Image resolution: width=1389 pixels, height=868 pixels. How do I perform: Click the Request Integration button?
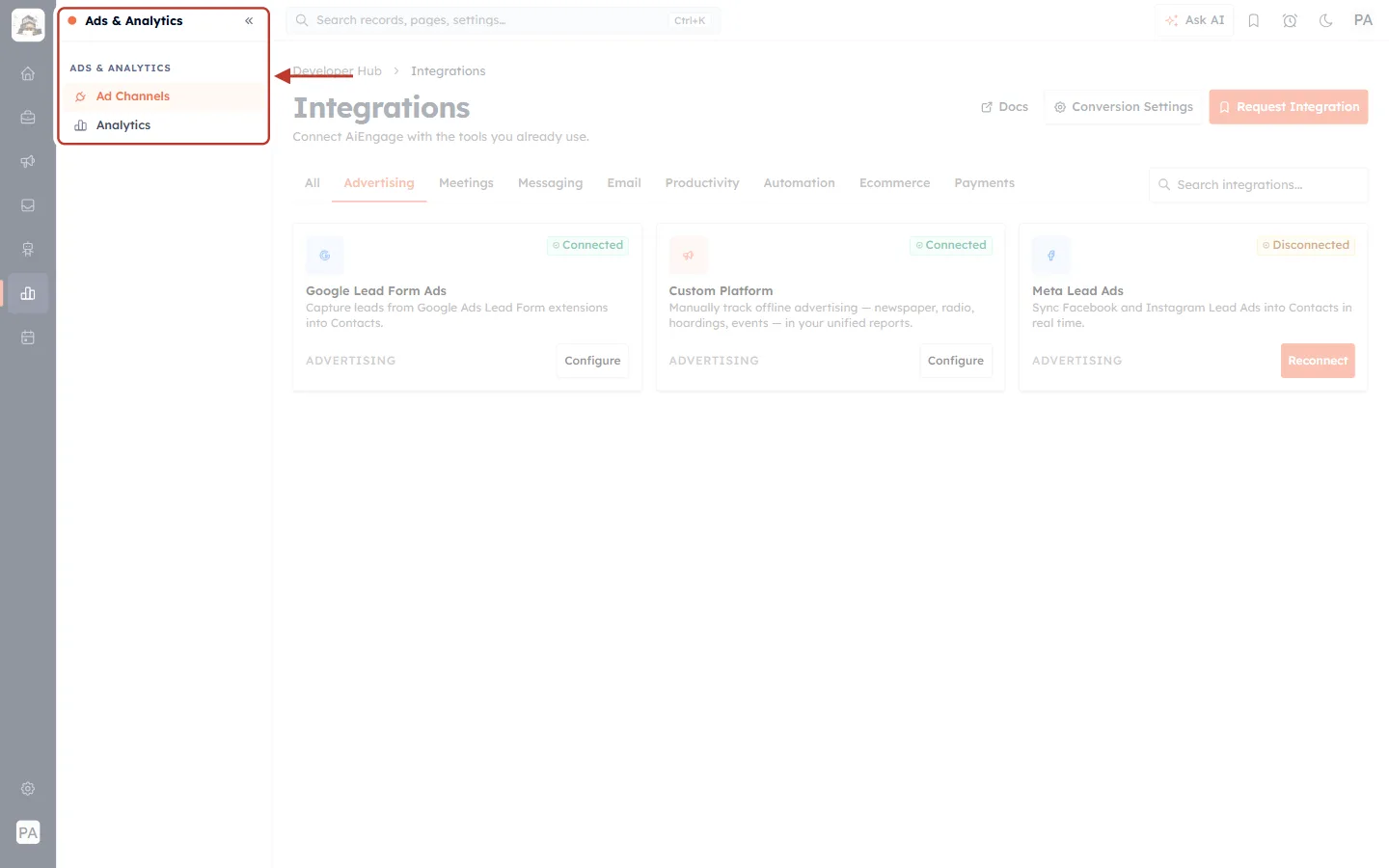click(1289, 107)
